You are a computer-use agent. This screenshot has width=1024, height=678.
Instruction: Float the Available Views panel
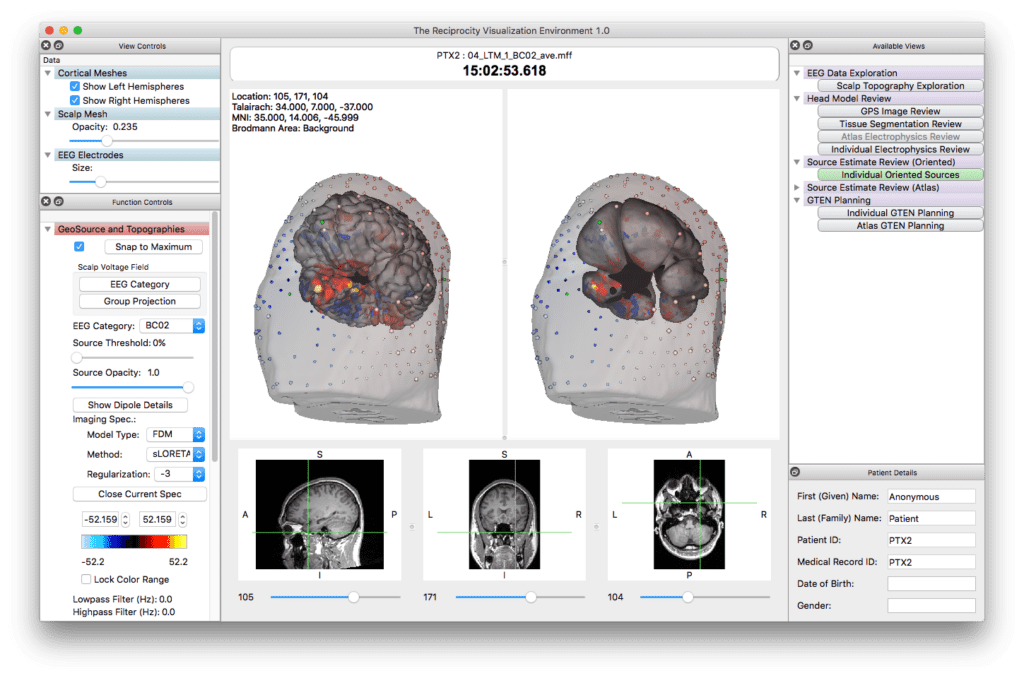tap(807, 45)
